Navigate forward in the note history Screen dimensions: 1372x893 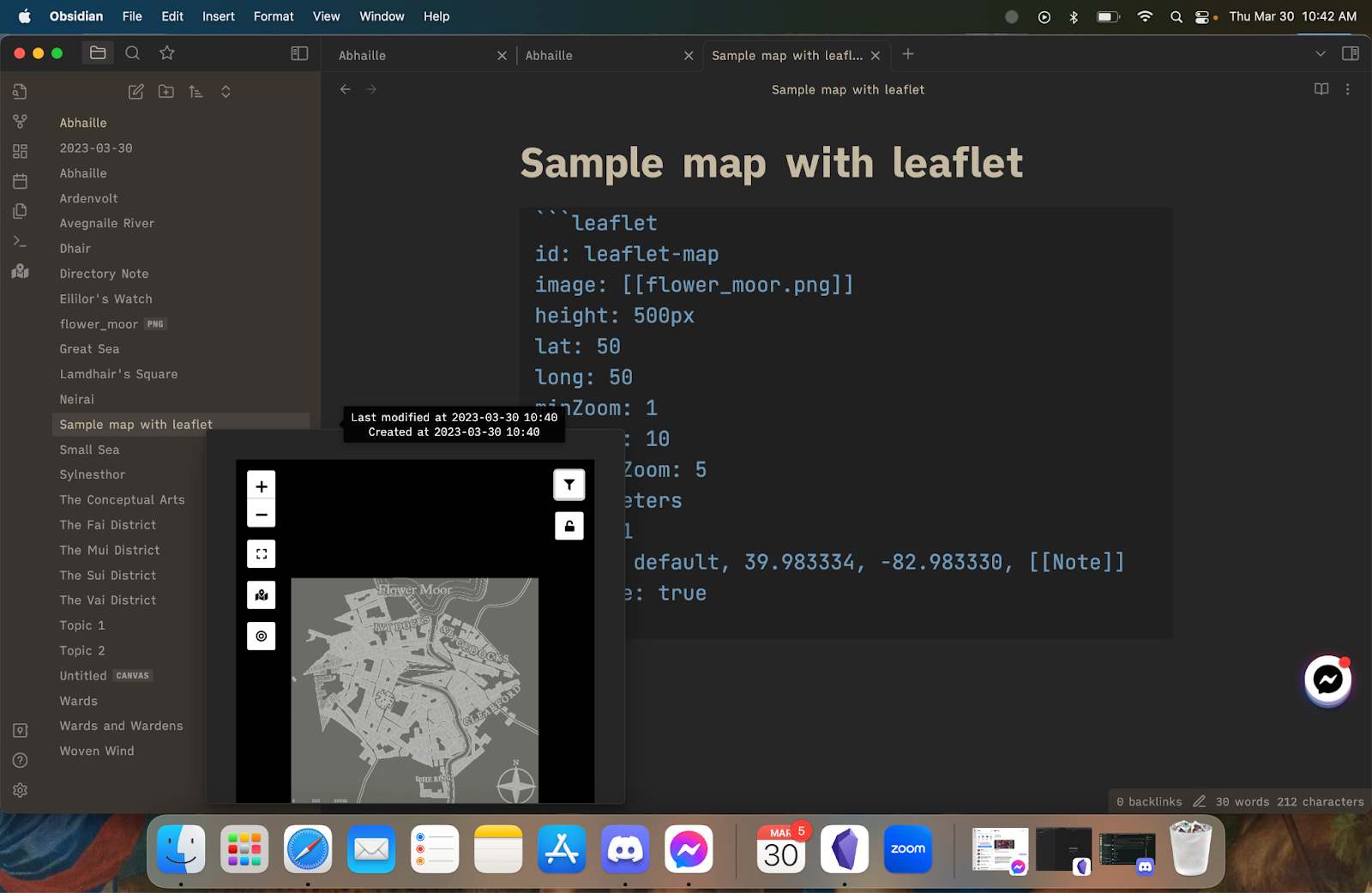[372, 89]
